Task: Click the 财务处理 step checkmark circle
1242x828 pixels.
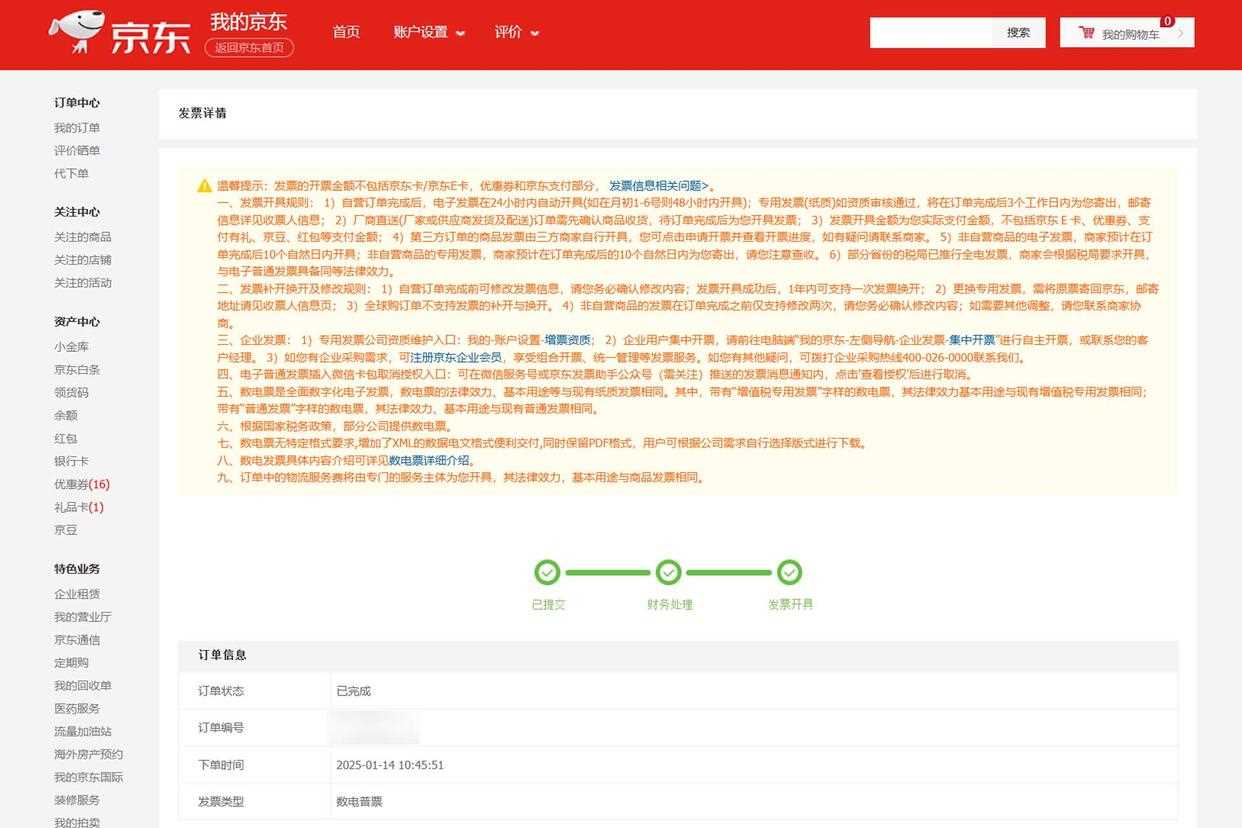Action: [x=668, y=573]
